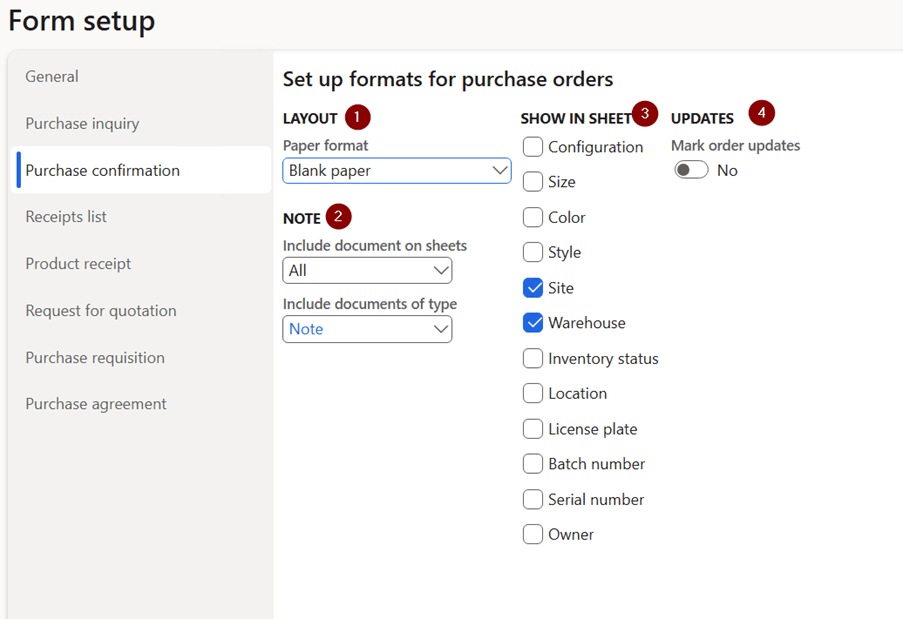Check the Owner checkbox

[533, 534]
